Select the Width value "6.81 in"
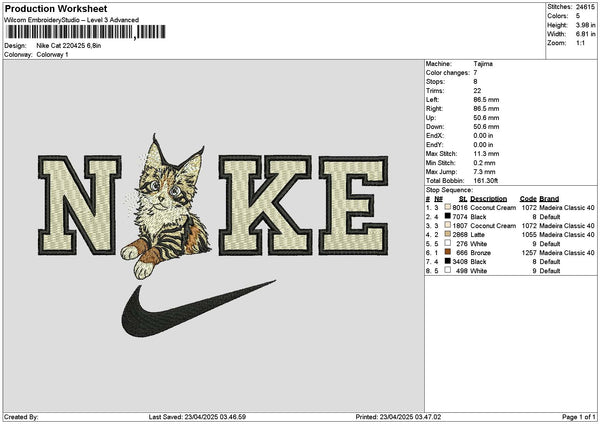Image resolution: width=600 pixels, height=424 pixels. (585, 34)
